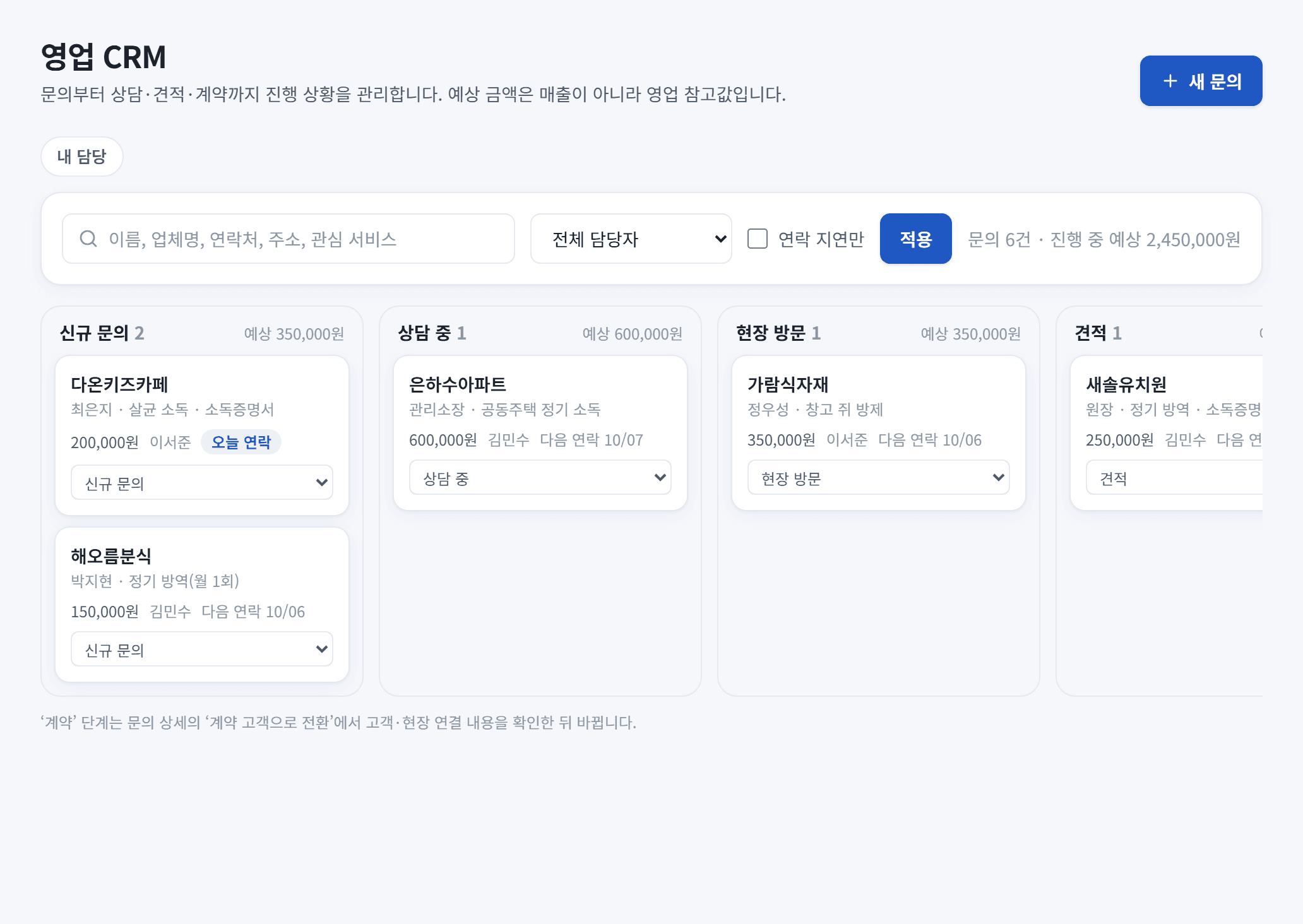
Task: Click the 예상 600,000원 column total
Action: (x=633, y=334)
